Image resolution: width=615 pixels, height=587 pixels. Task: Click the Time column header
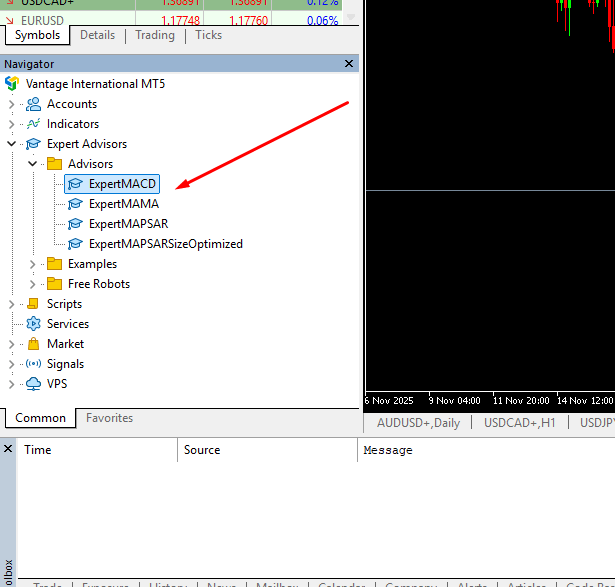point(98,450)
